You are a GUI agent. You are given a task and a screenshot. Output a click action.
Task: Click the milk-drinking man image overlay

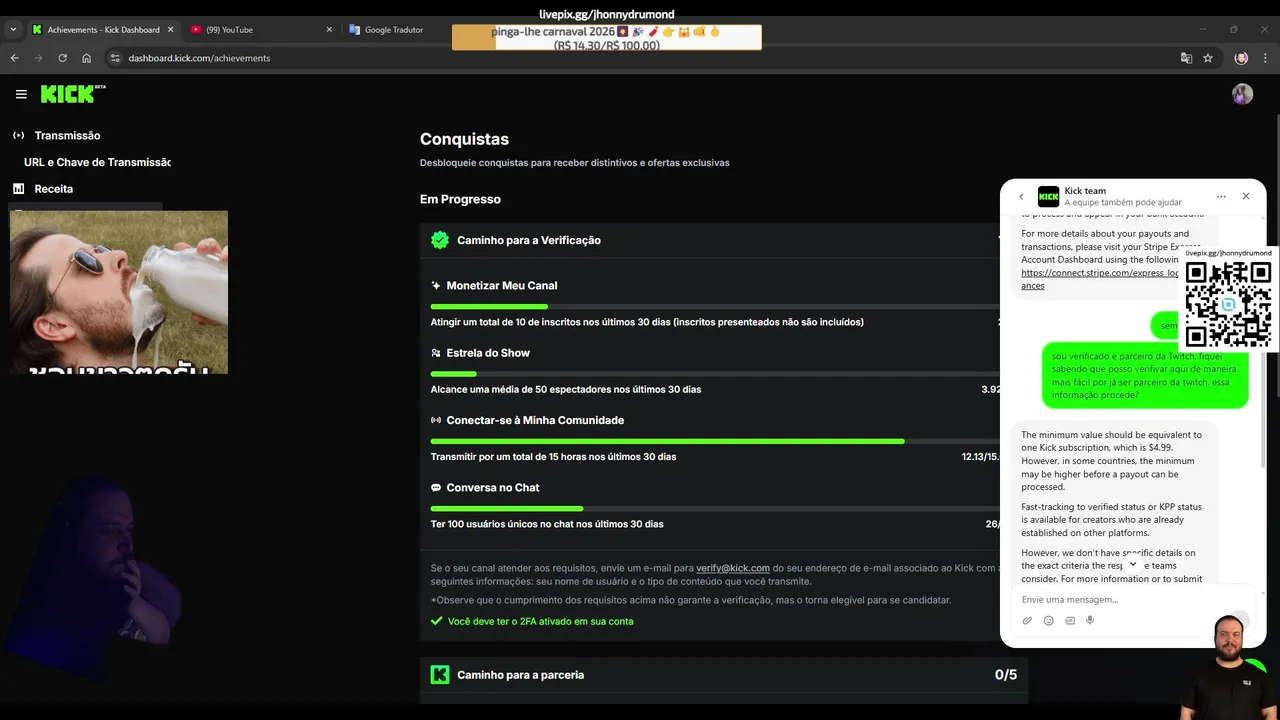click(x=119, y=292)
